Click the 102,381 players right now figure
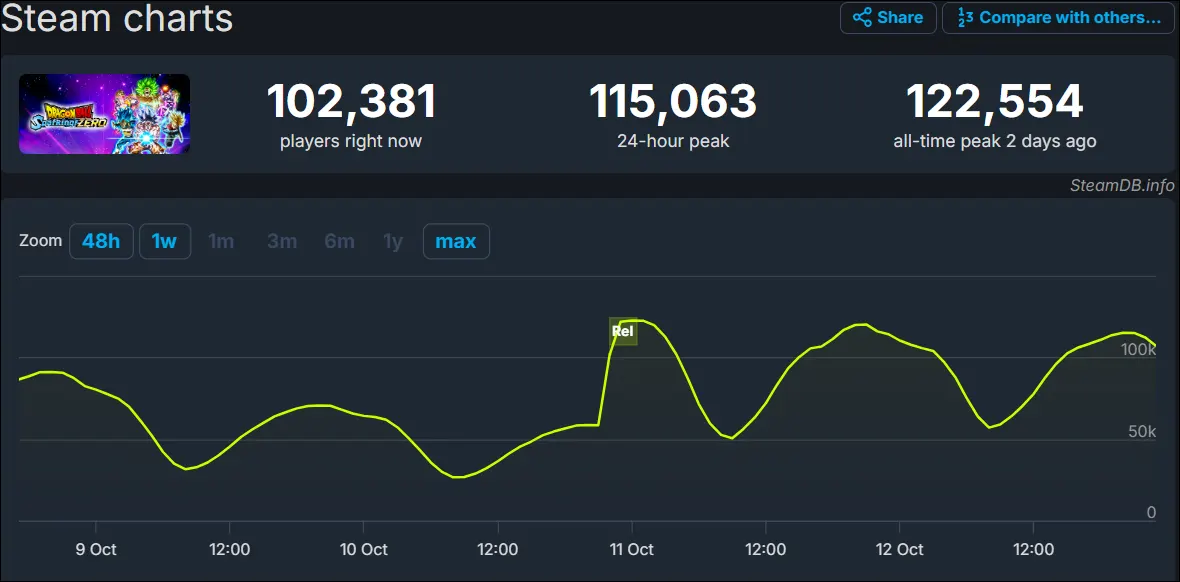The image size is (1180, 582). click(x=351, y=102)
